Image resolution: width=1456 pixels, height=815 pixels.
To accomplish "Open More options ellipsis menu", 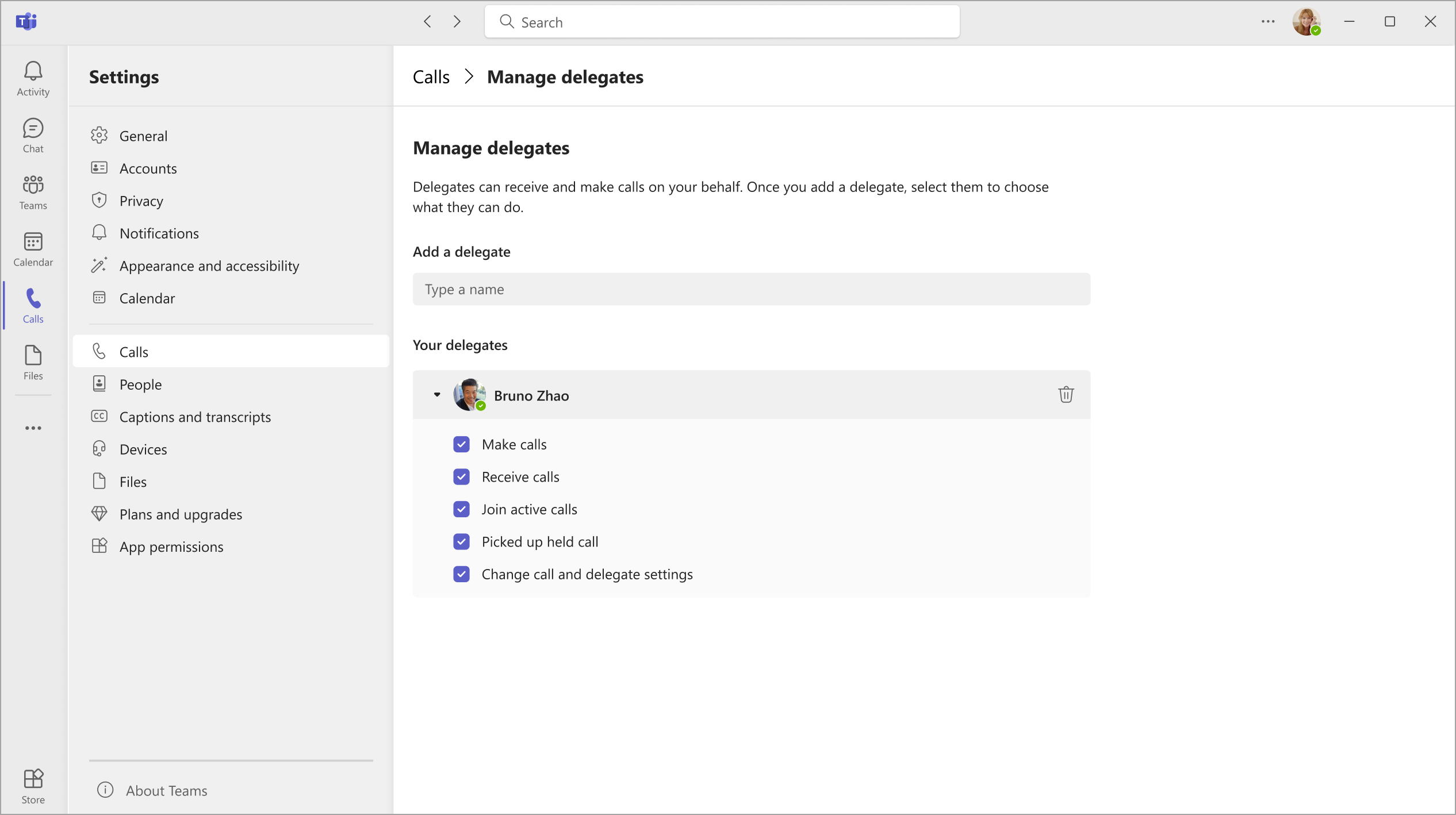I will click(1269, 22).
